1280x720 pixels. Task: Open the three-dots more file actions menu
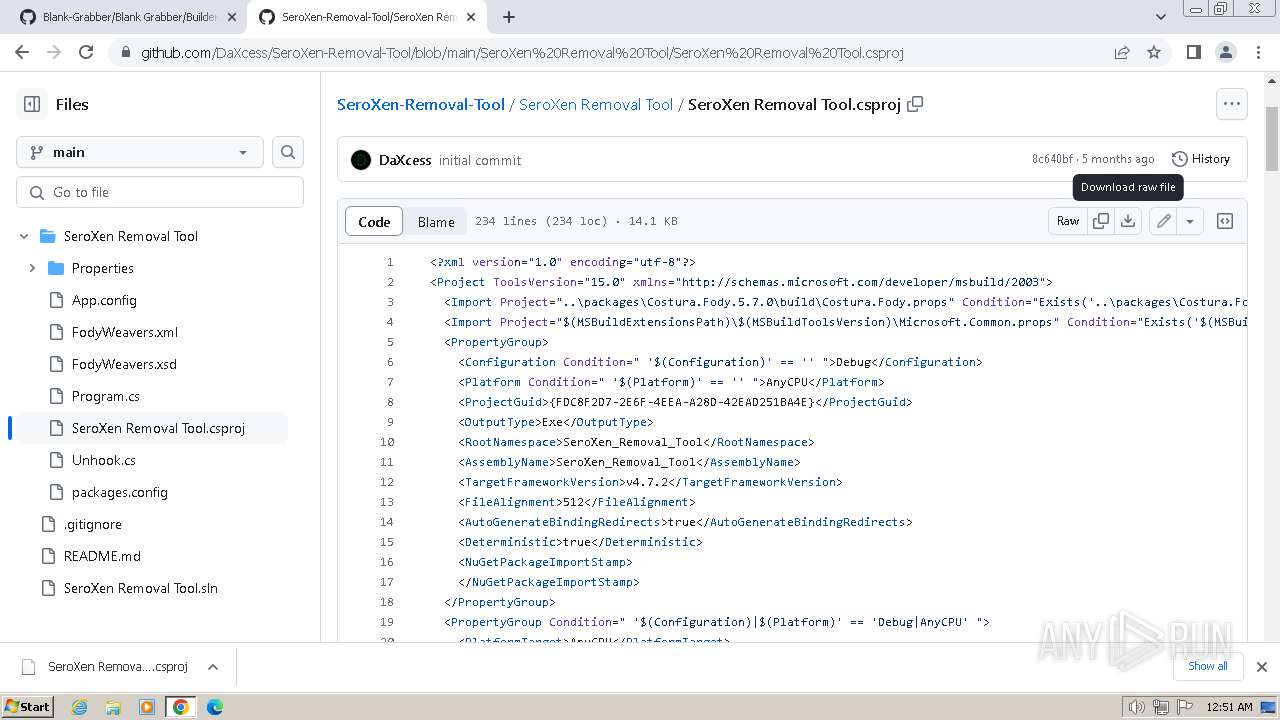pyautogui.click(x=1231, y=104)
